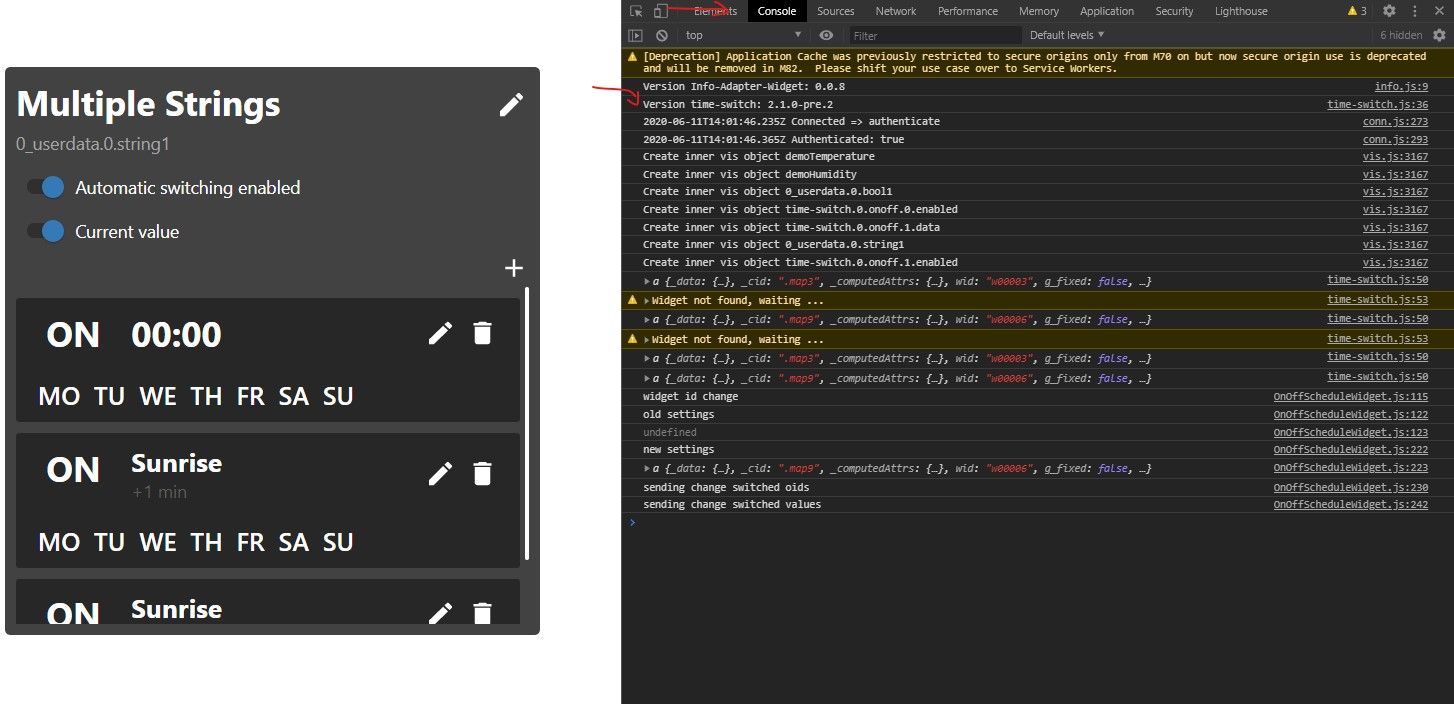The height and width of the screenshot is (704, 1454).
Task: Click the 'old settings' console message
Action: coord(678,414)
